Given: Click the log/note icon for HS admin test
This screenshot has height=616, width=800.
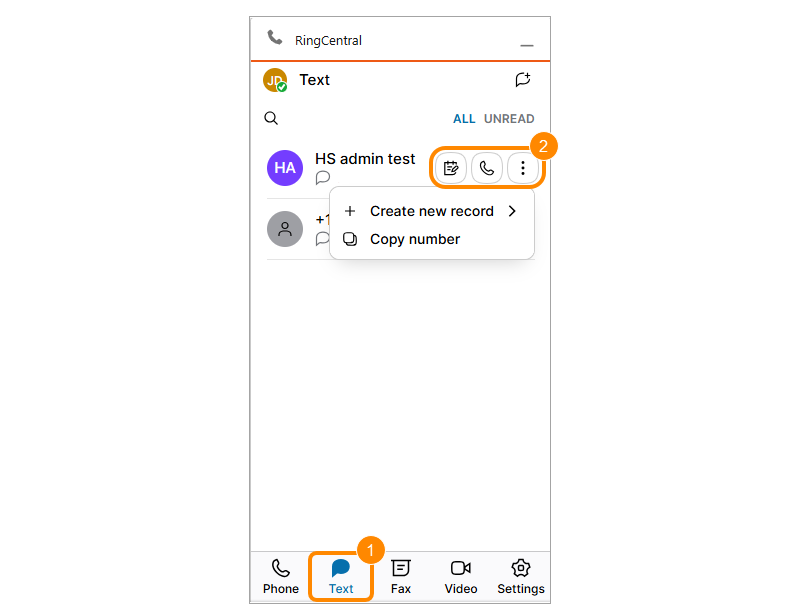Looking at the screenshot, I should (x=451, y=168).
